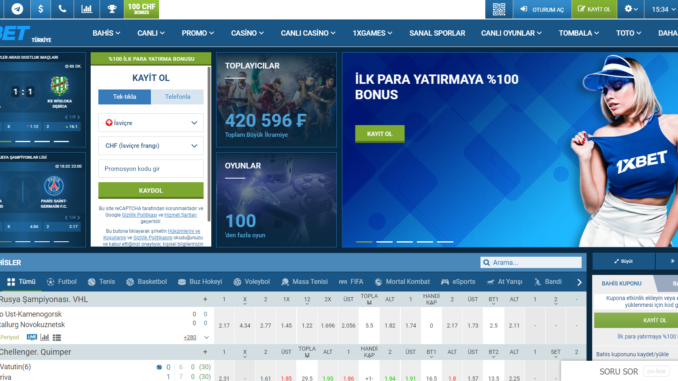678x381 pixels.
Task: Open Bahis kuponunu kaydet/yükle
Action: tap(632, 354)
